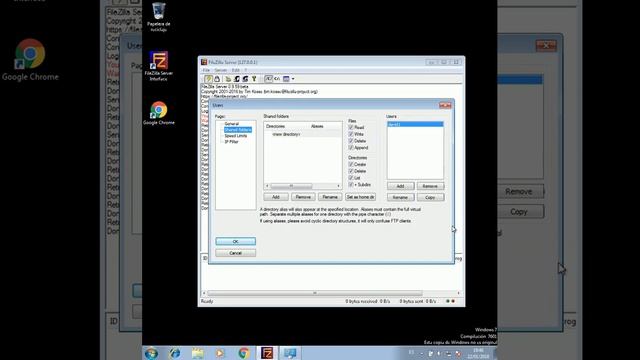Click the Shared folders scrollbar left arrow
This screenshot has width=640, height=360.
pos(267,186)
